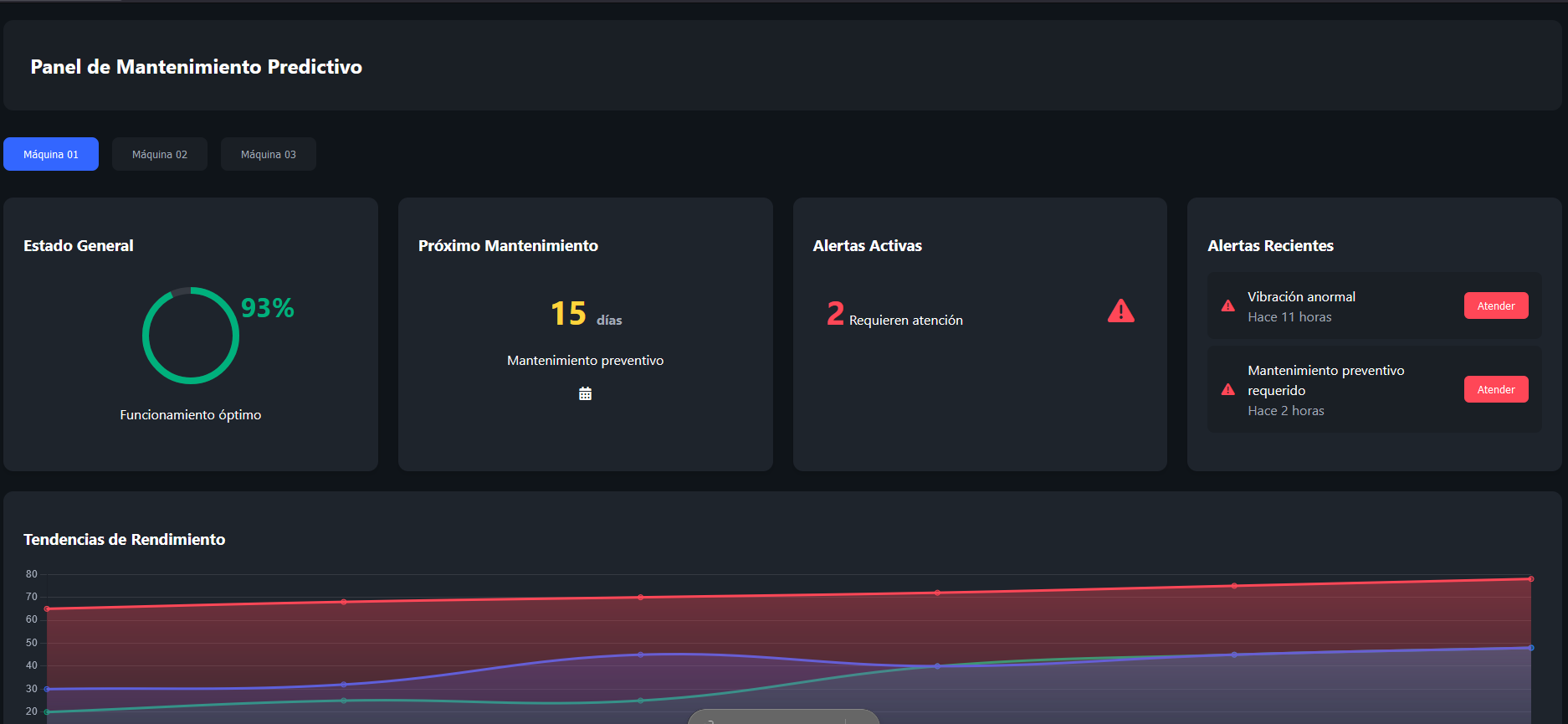
Task: Click the calendar icon under Mantenimiento preventivo
Action: [585, 393]
